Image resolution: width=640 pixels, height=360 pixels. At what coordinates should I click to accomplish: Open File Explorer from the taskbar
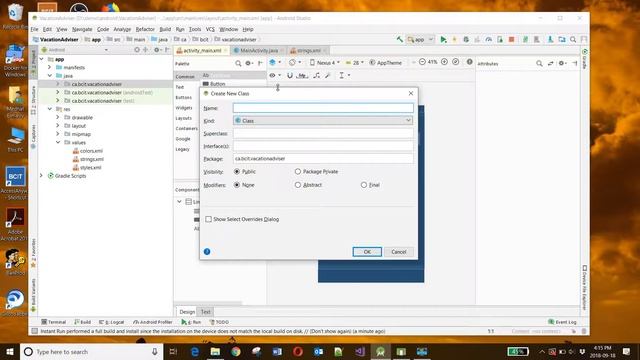(215, 351)
